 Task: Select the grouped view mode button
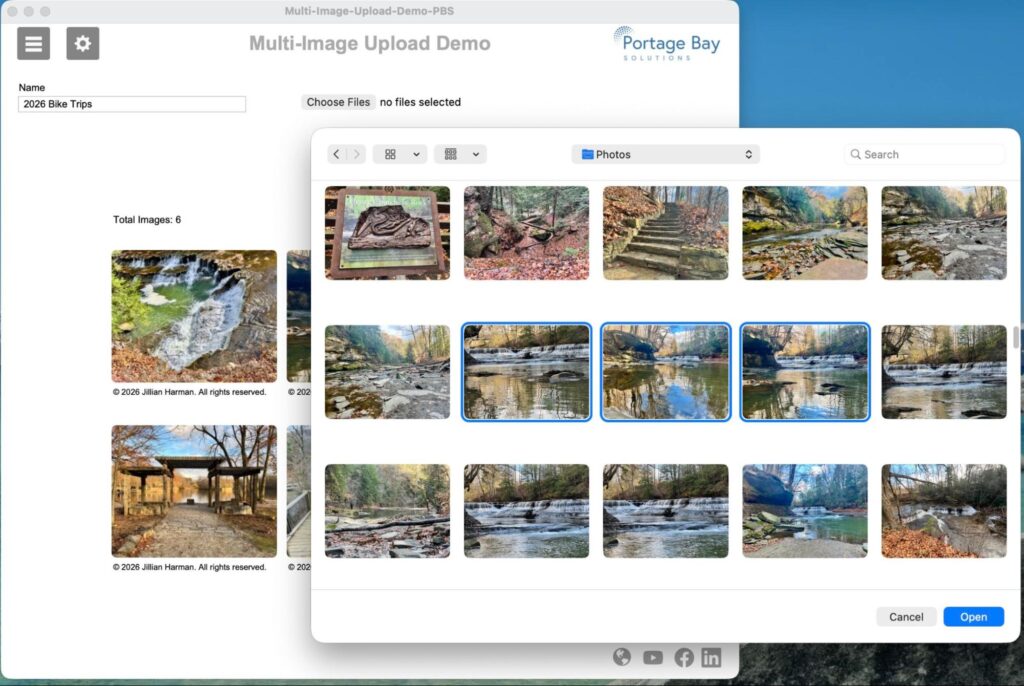(451, 154)
